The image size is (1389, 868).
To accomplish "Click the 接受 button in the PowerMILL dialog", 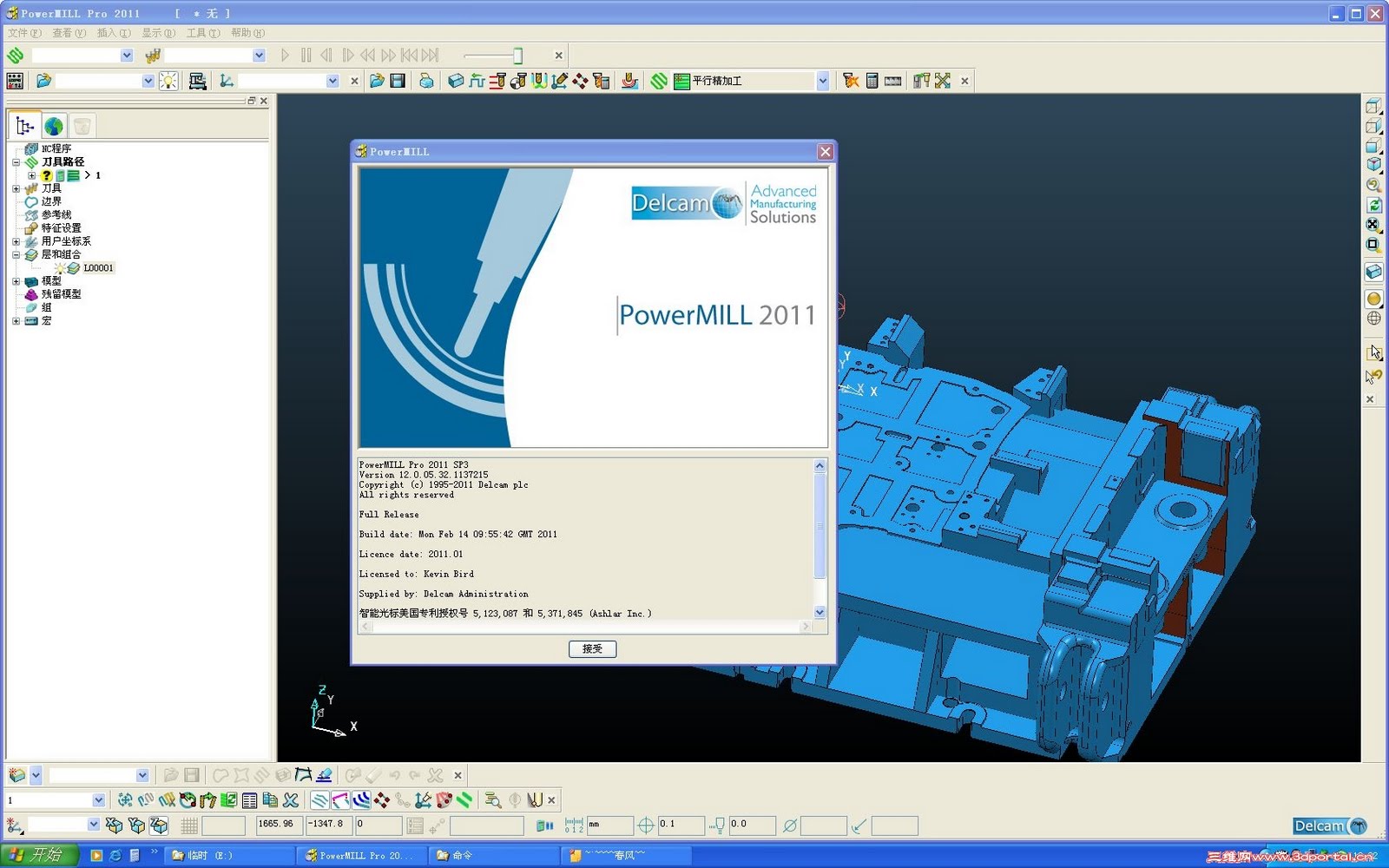I will (592, 648).
